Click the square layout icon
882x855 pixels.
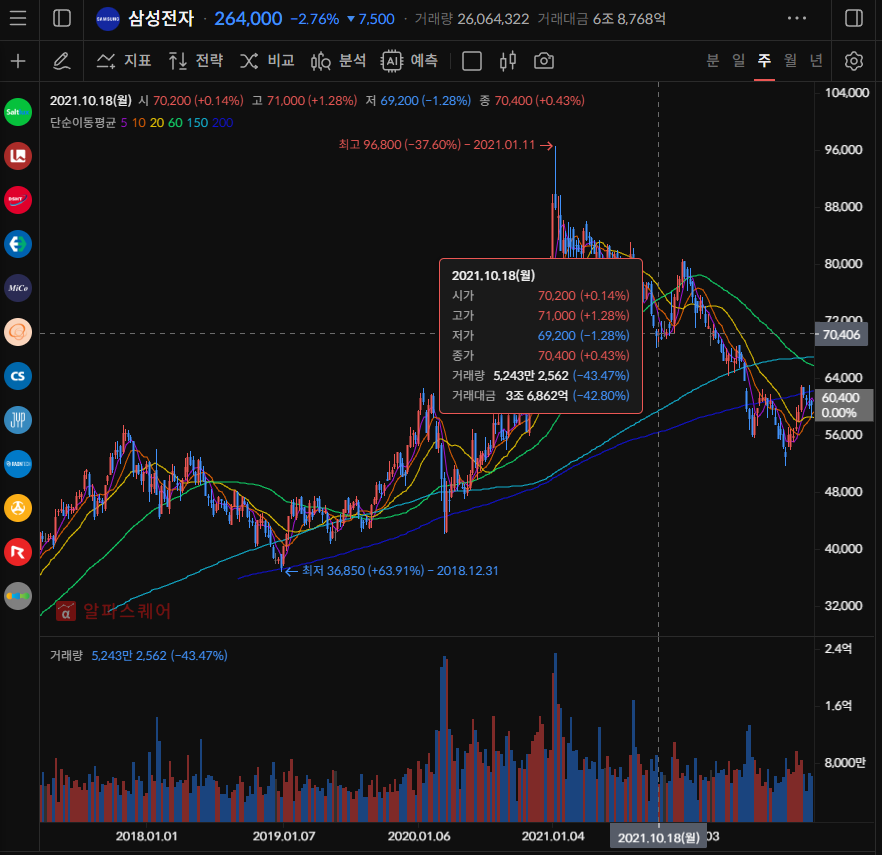click(x=472, y=61)
